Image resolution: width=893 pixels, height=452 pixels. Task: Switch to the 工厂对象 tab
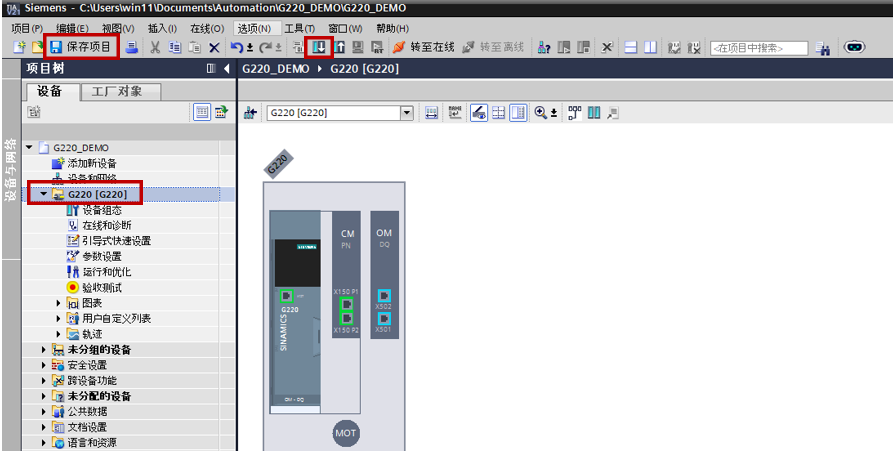click(117, 91)
